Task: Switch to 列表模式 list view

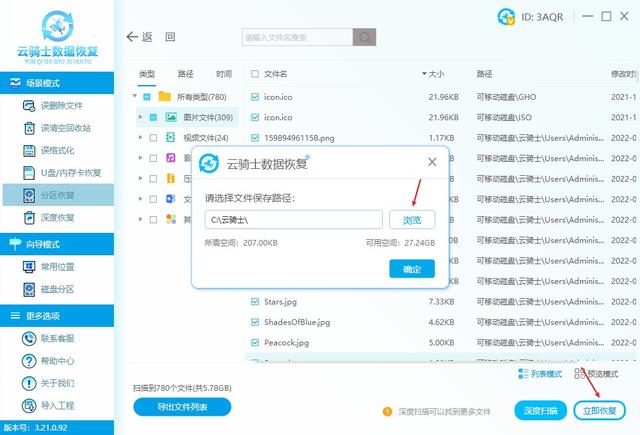Action: tap(540, 374)
